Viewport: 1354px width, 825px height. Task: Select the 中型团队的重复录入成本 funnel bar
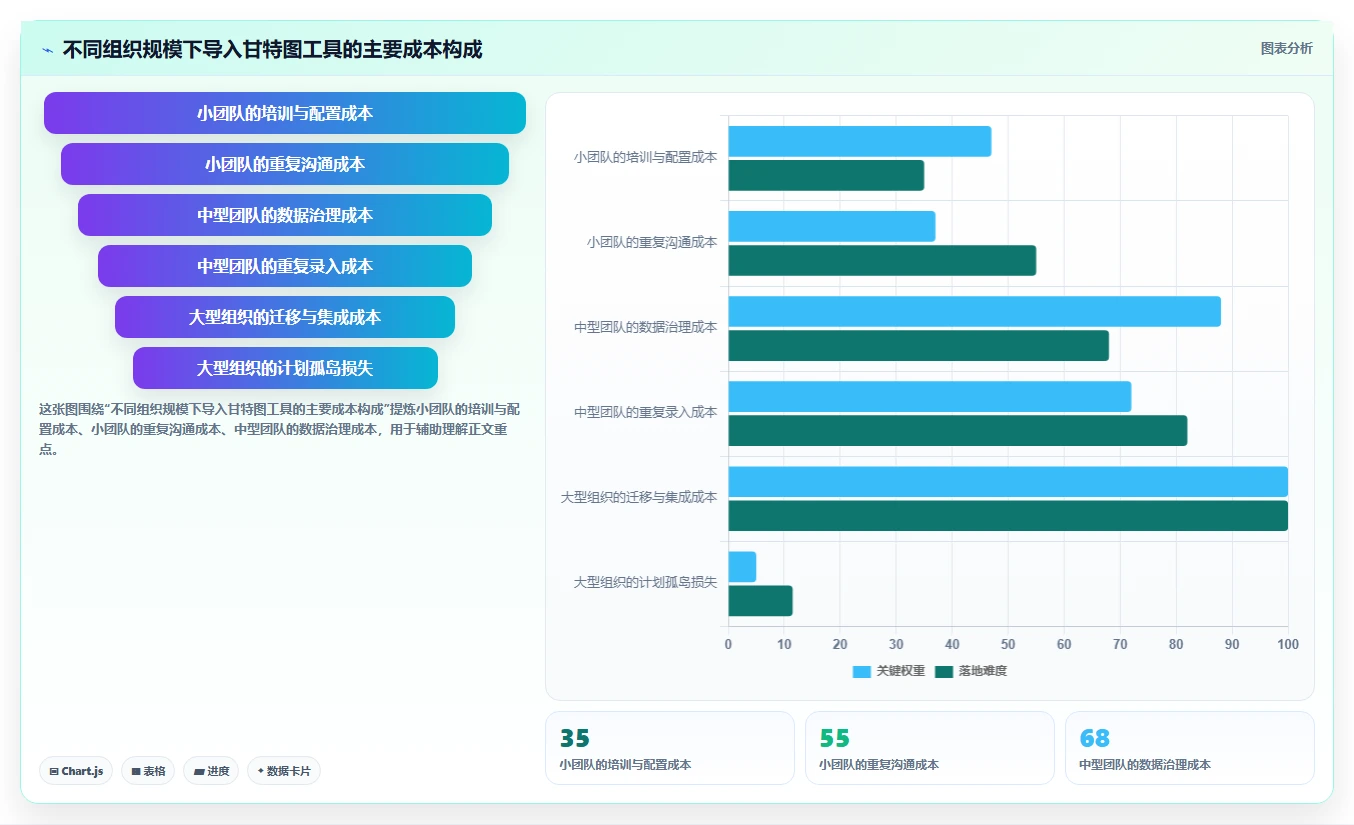point(285,266)
